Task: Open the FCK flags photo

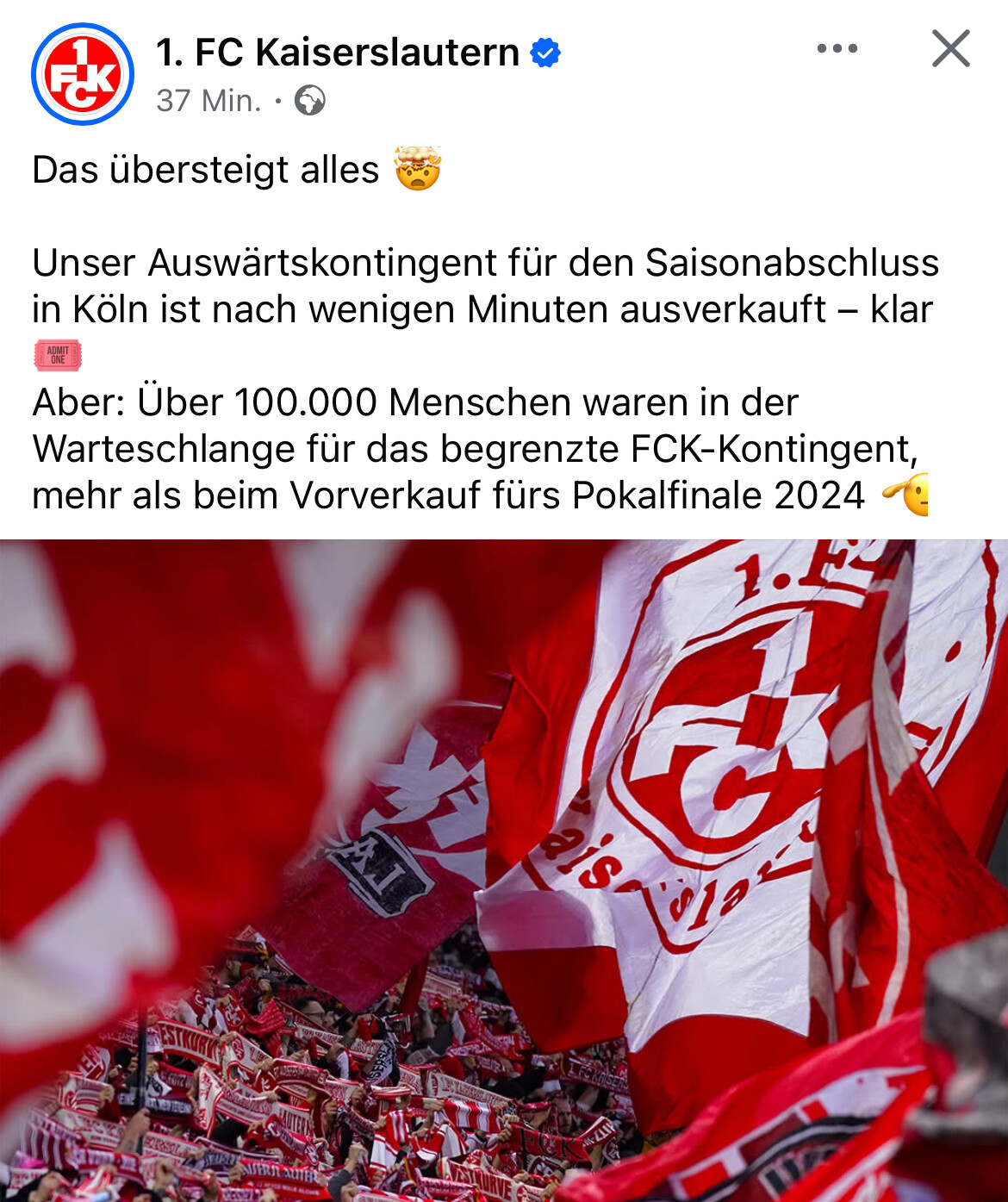Action: (504, 870)
